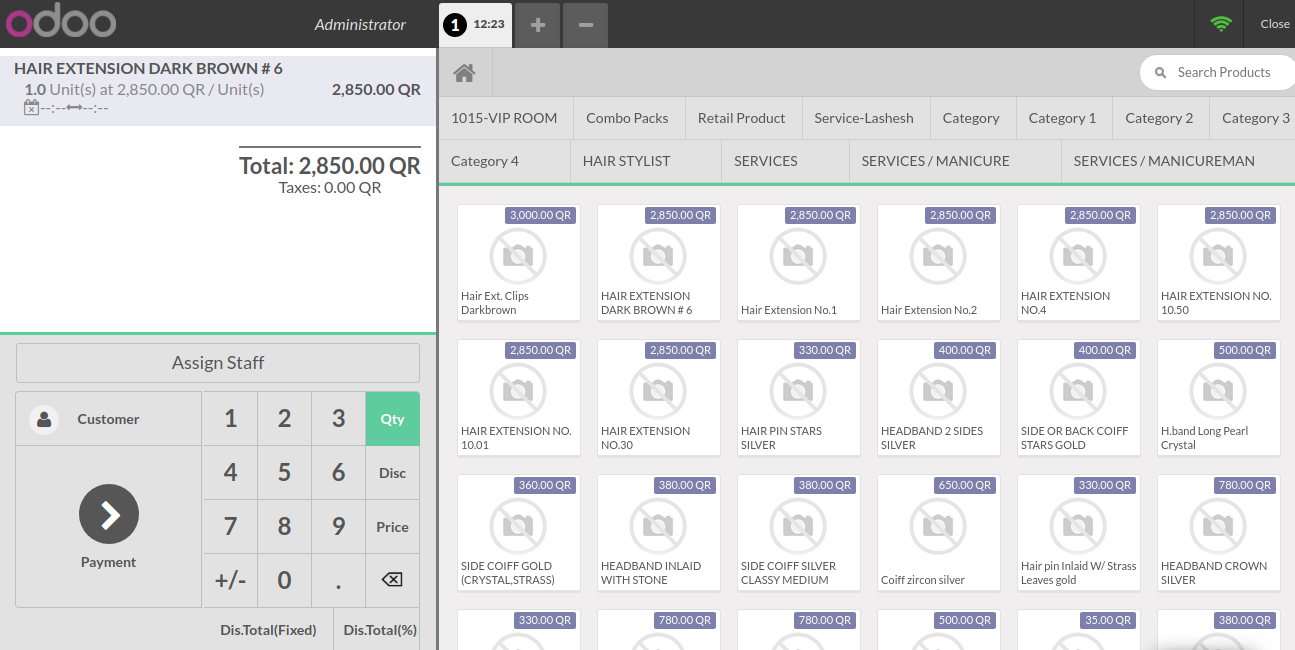Add HEADBAND INLAID WITH STONE product

(659, 533)
